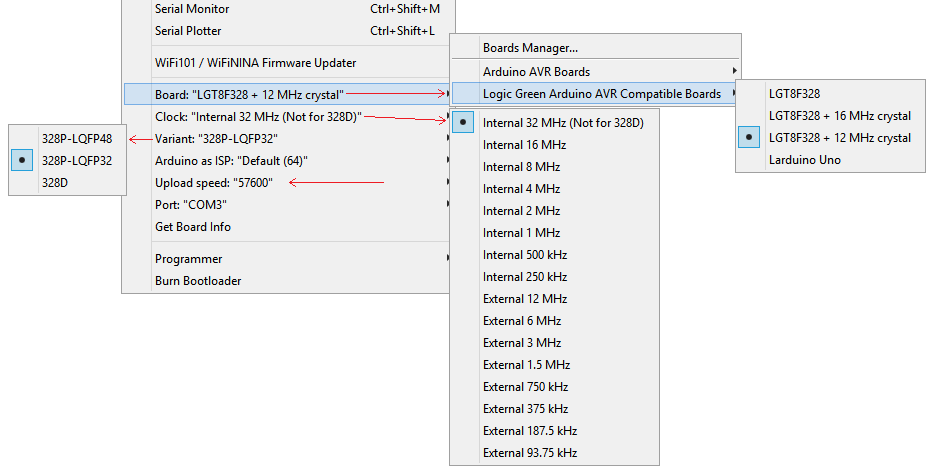Expand the Variant: "328P-LQFP32" submenu
933x472 pixels.
(x=288, y=139)
